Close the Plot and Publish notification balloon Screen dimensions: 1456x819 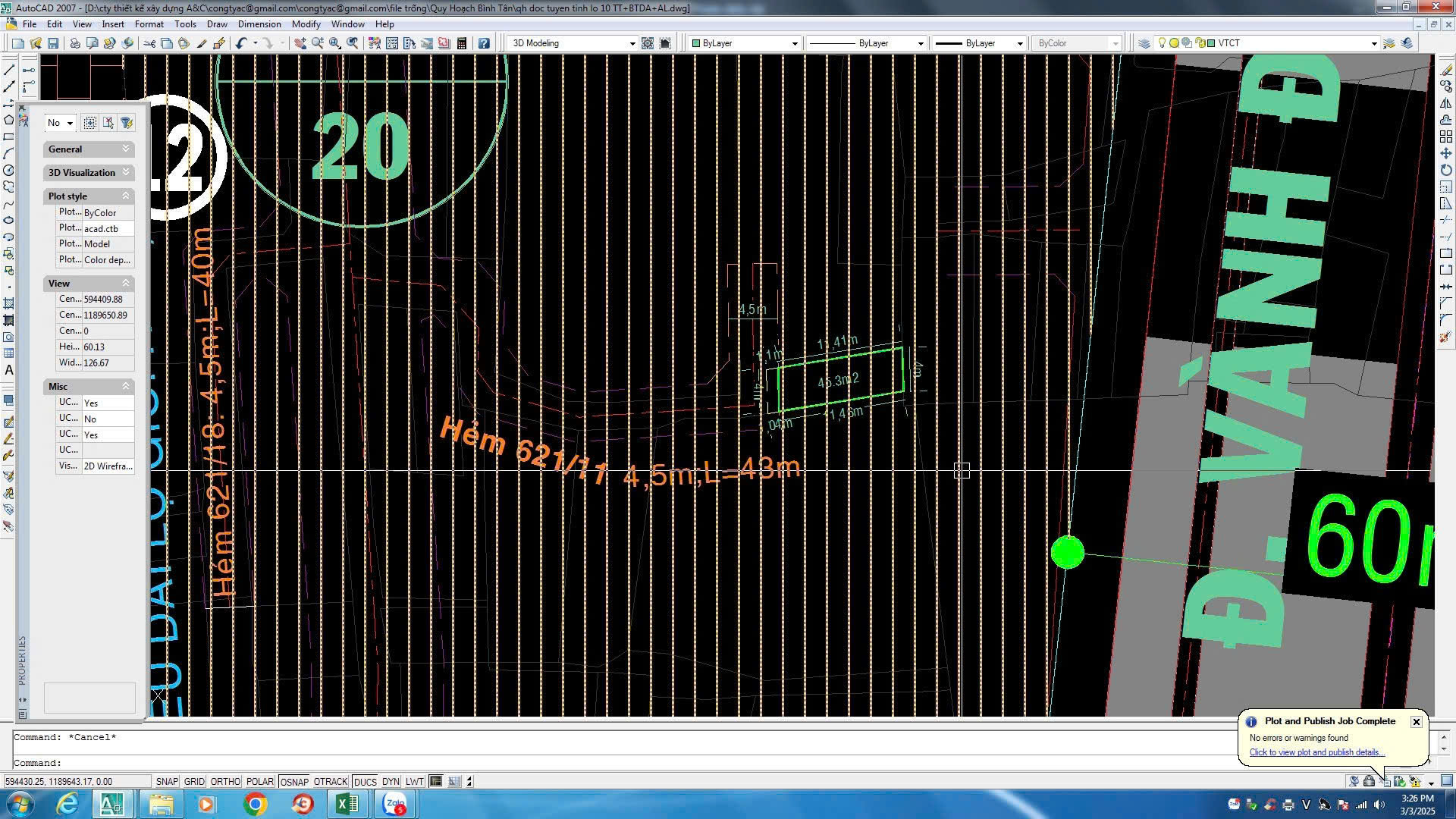click(x=1416, y=722)
